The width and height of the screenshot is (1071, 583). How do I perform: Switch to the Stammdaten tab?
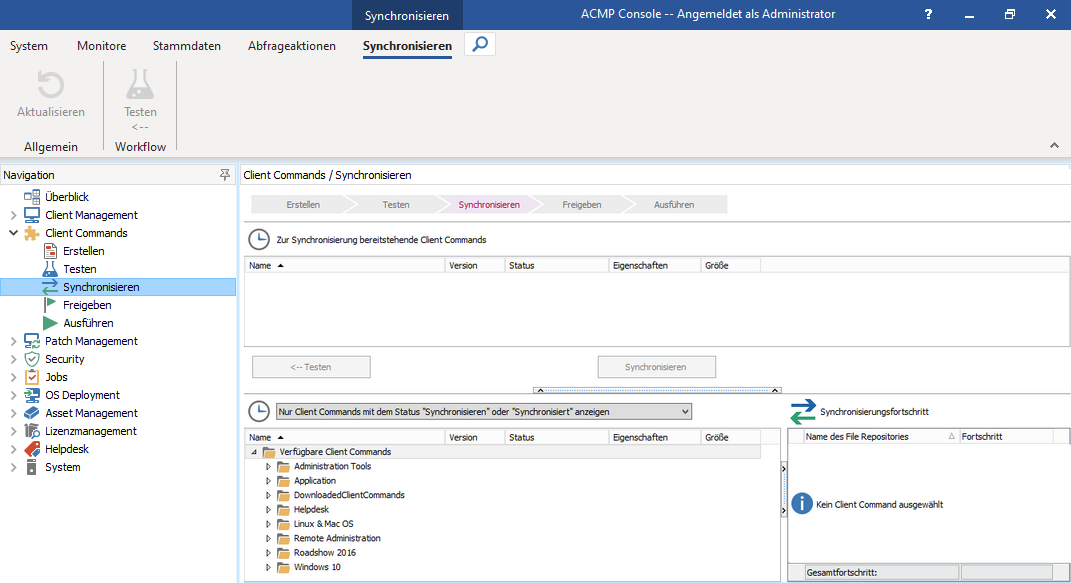tap(186, 45)
